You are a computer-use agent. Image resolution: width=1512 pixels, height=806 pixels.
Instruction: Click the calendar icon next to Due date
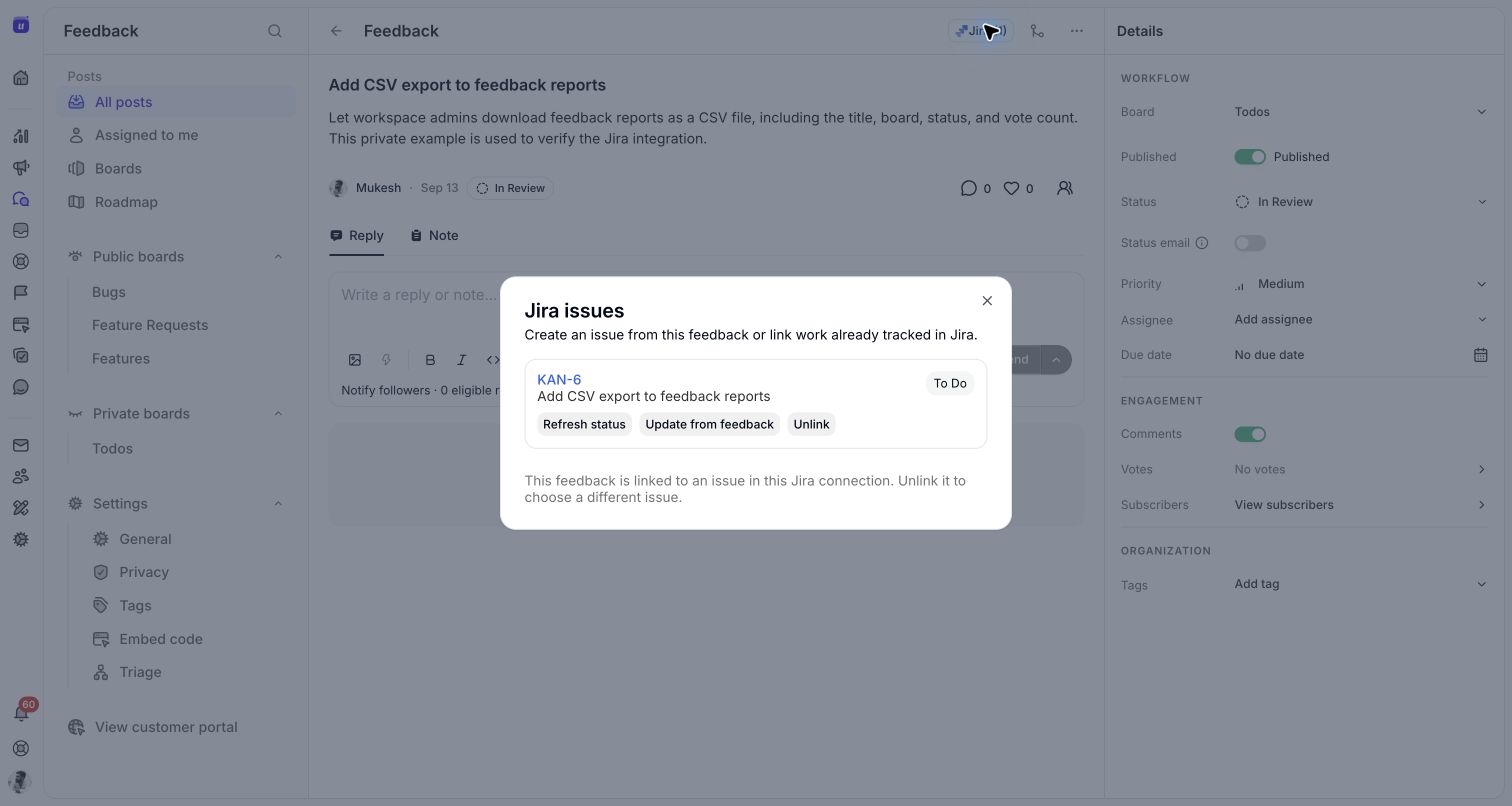click(x=1481, y=355)
